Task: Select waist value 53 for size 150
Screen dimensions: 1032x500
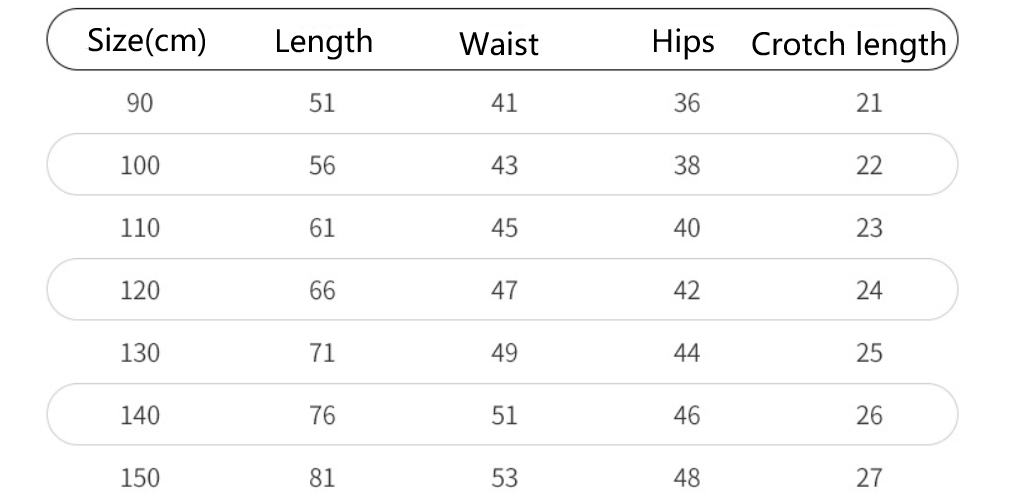Action: [505, 478]
